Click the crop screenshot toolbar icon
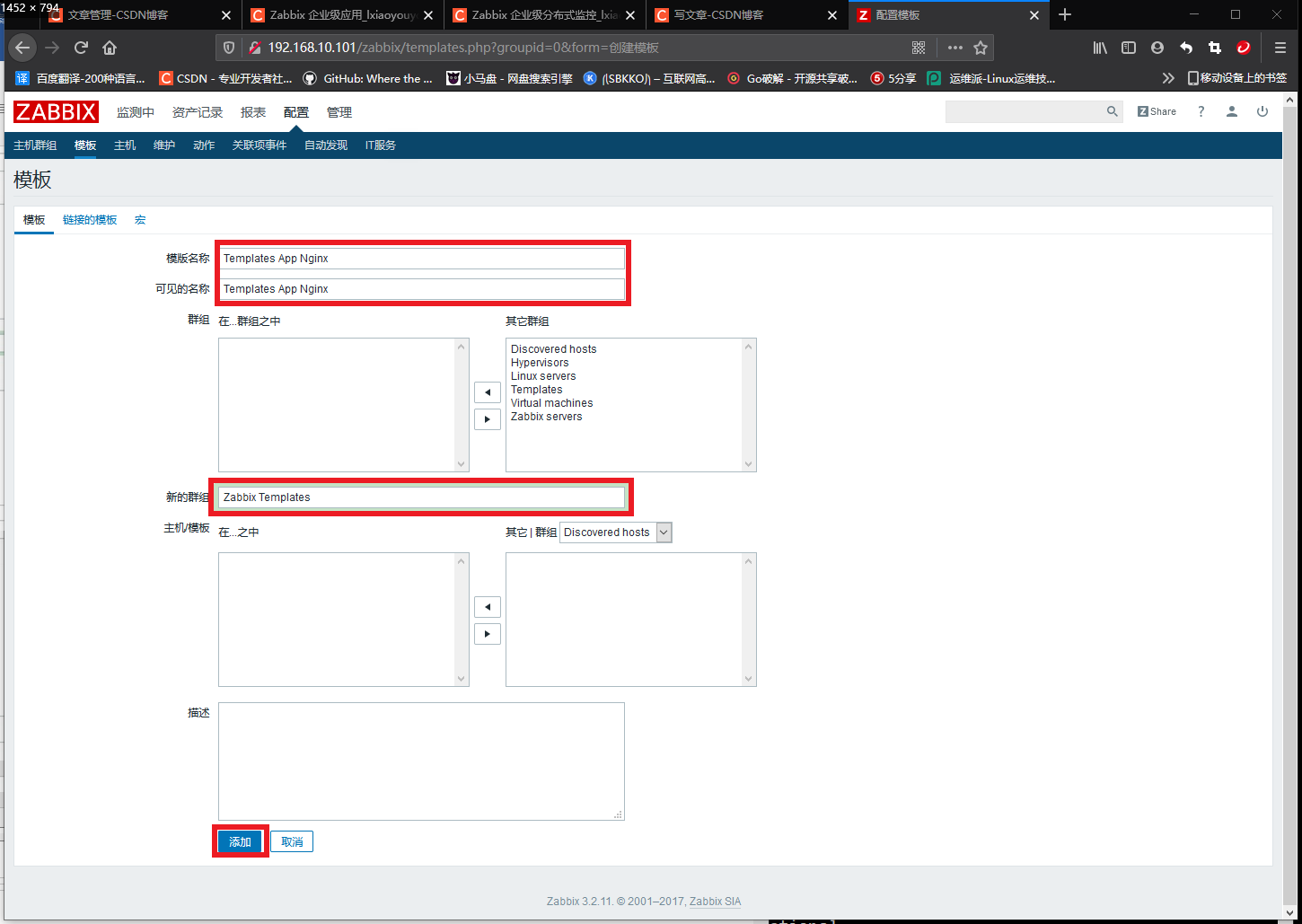The height and width of the screenshot is (924, 1302). (x=1215, y=48)
